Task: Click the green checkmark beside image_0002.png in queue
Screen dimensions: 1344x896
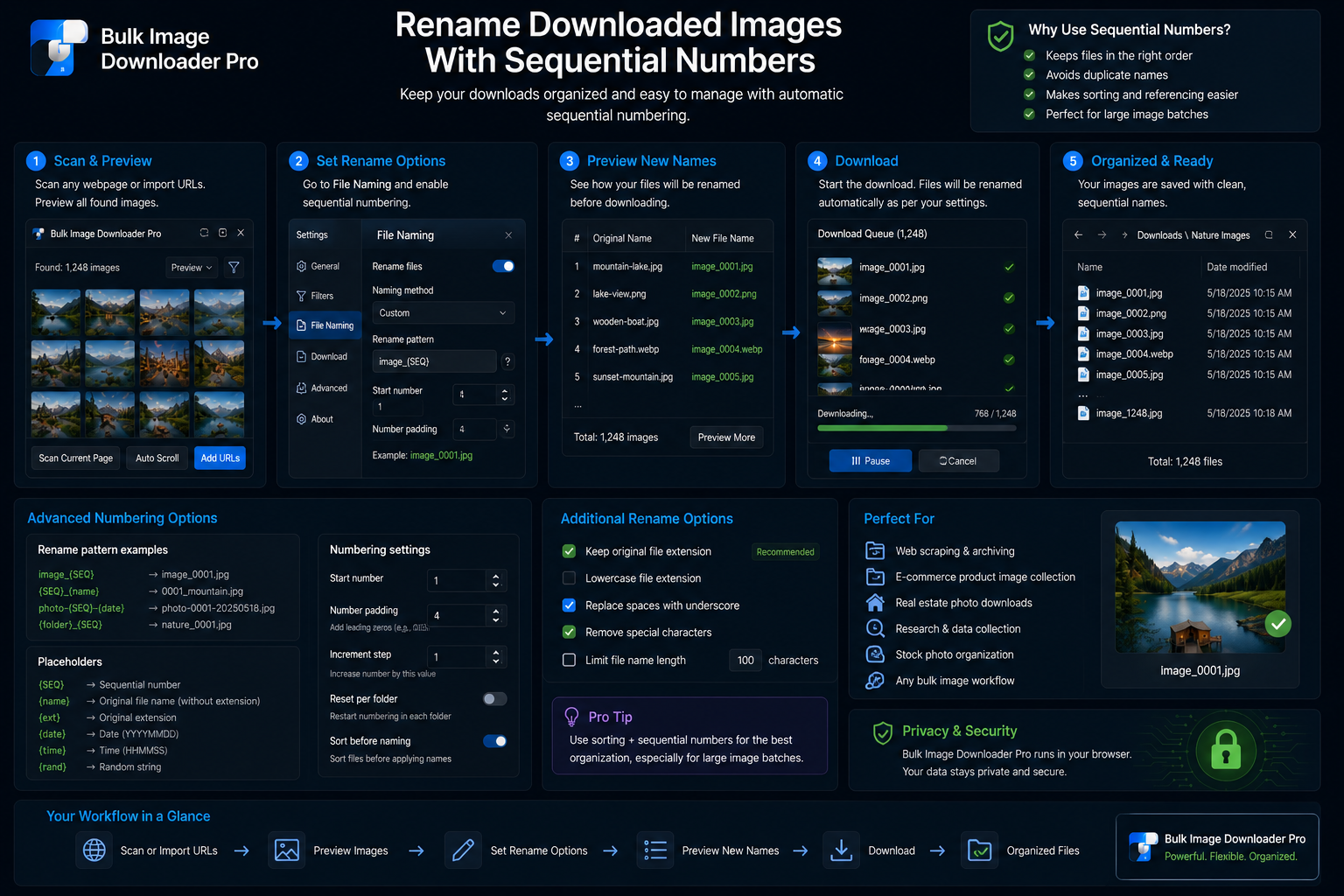Action: 1009,298
